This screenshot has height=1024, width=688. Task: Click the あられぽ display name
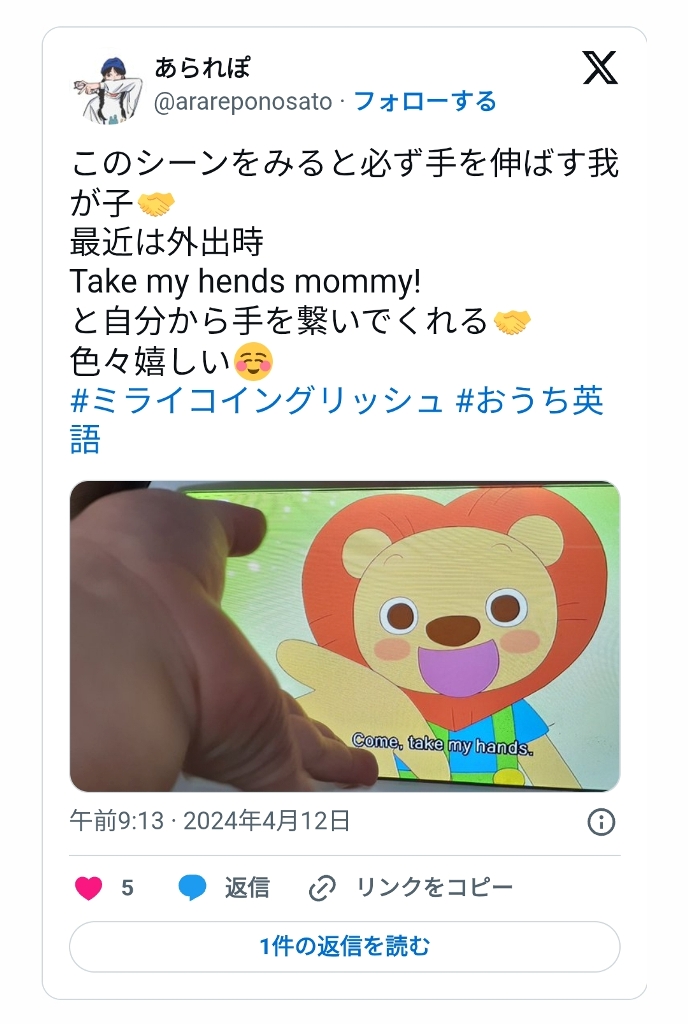202,67
